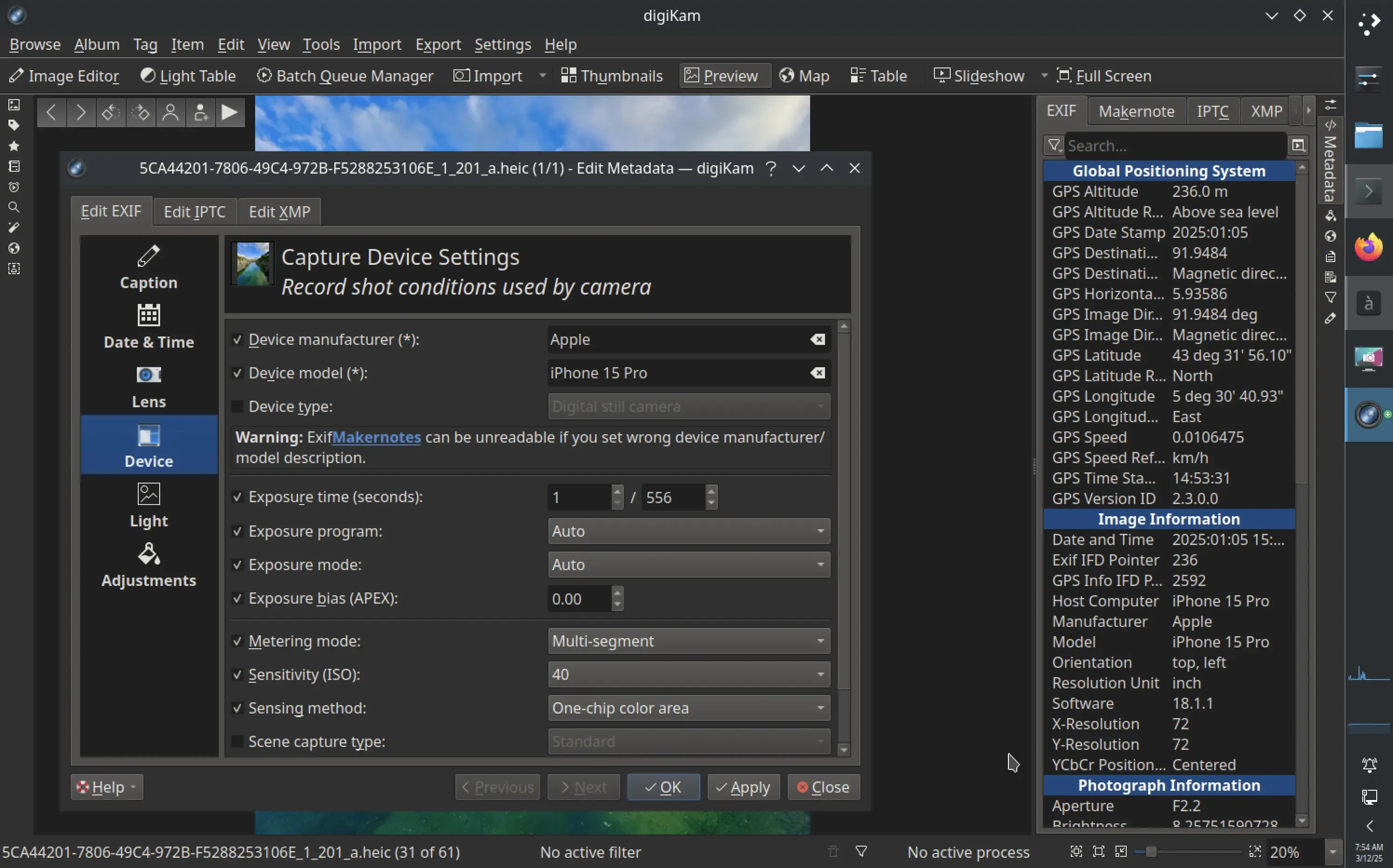Image resolution: width=1393 pixels, height=868 pixels.
Task: Open the Export menu
Action: pos(438,44)
